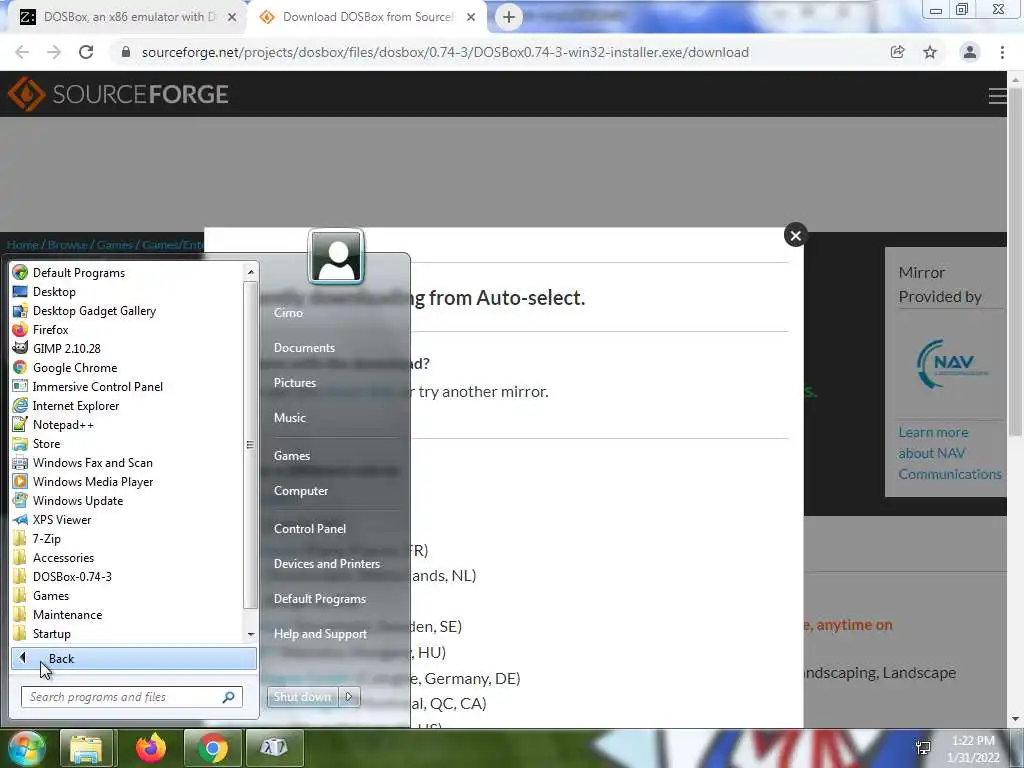Click the address bar URL
Screen dimensions: 1024x768
pos(445,52)
